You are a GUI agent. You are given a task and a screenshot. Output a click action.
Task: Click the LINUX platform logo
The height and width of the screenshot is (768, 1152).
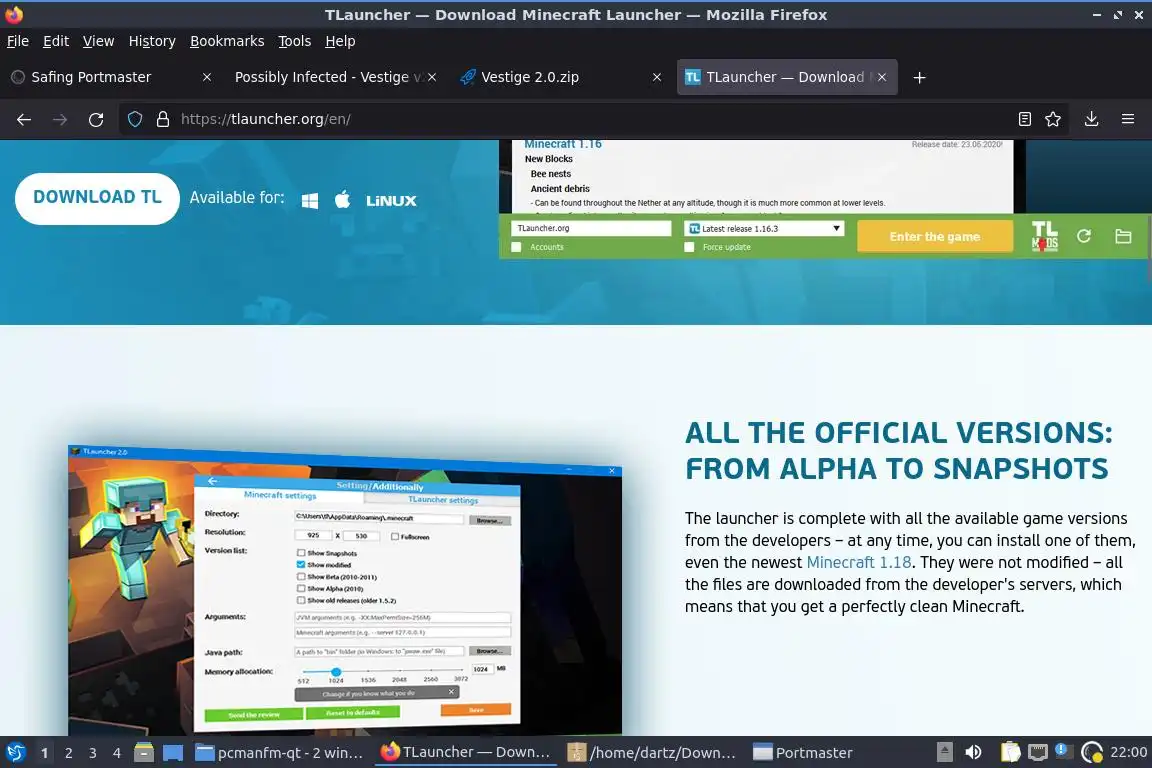pyautogui.click(x=391, y=201)
